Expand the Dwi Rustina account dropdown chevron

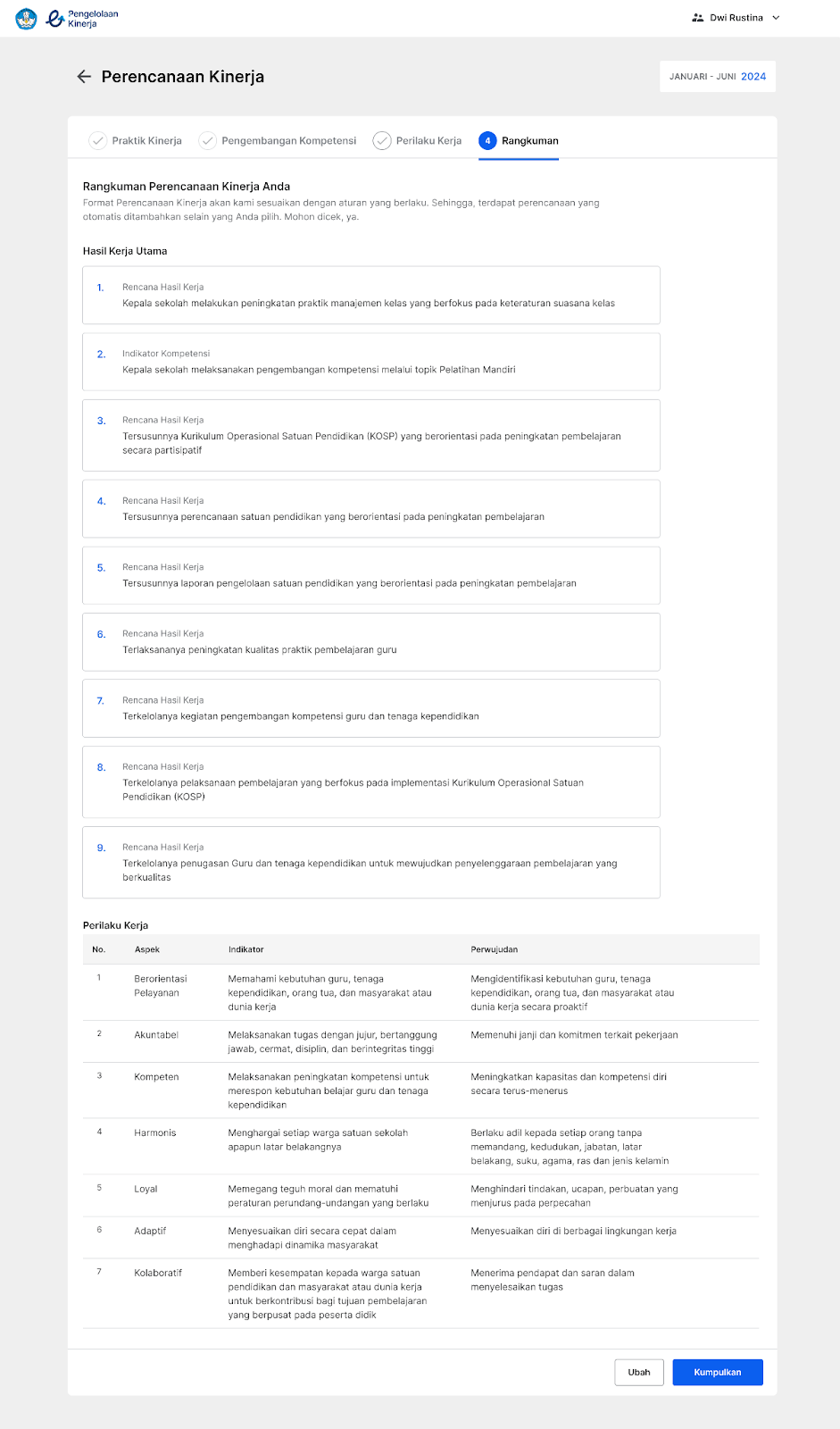click(776, 18)
